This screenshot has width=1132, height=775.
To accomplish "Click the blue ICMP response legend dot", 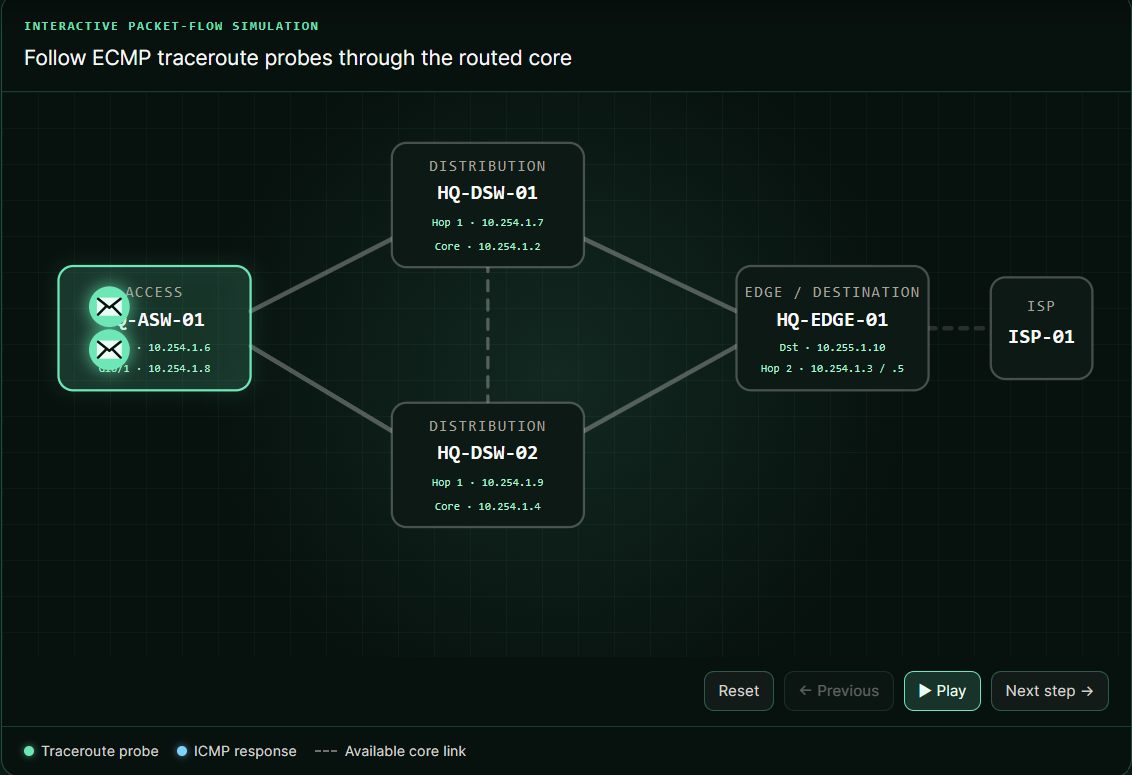I will 182,751.
